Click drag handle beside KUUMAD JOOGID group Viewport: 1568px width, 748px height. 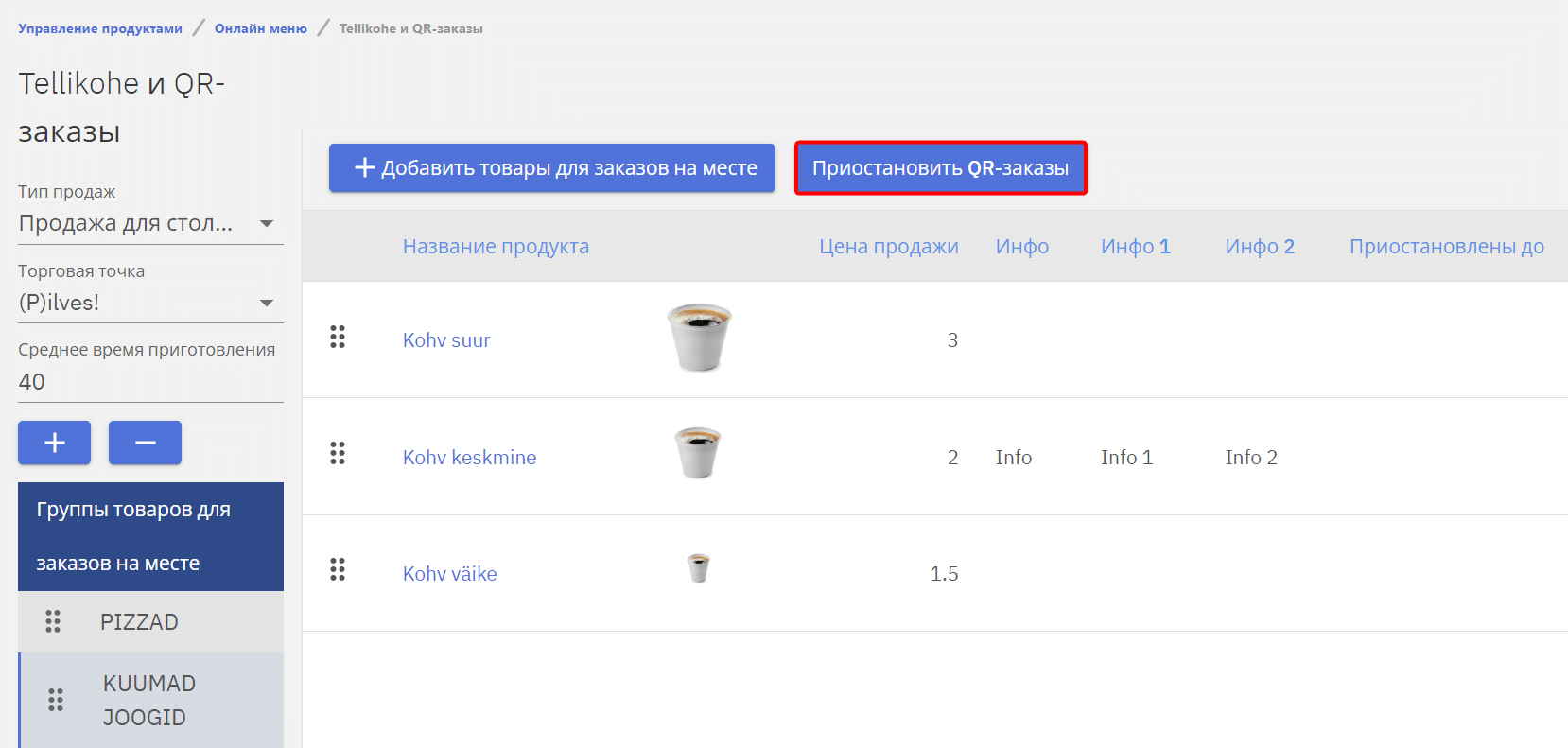tap(56, 700)
